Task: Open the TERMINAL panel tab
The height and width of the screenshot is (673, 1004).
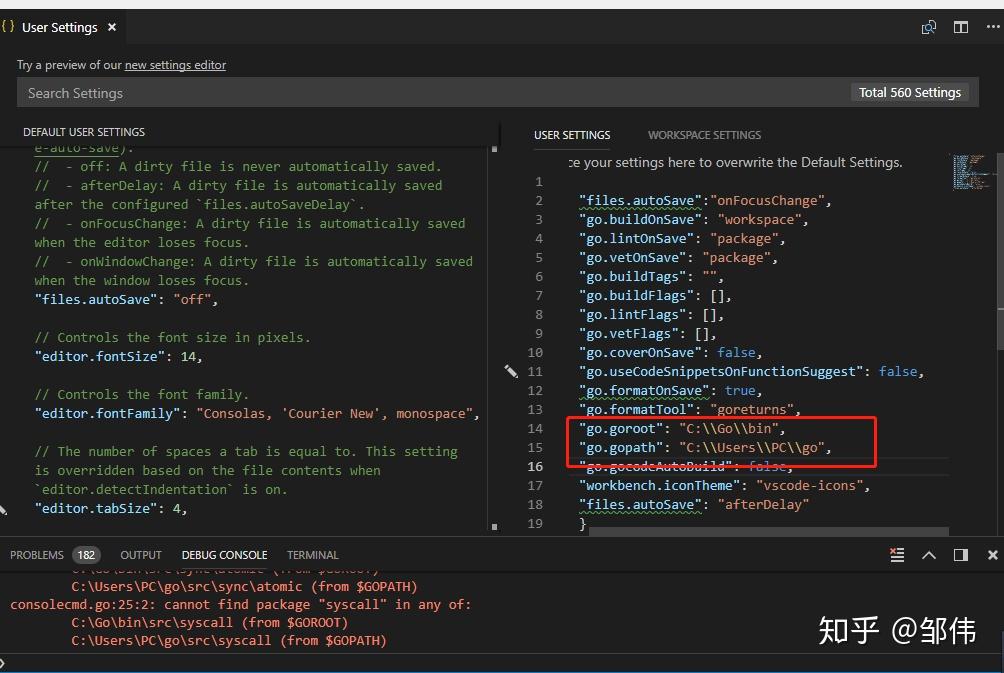Action: [312, 555]
